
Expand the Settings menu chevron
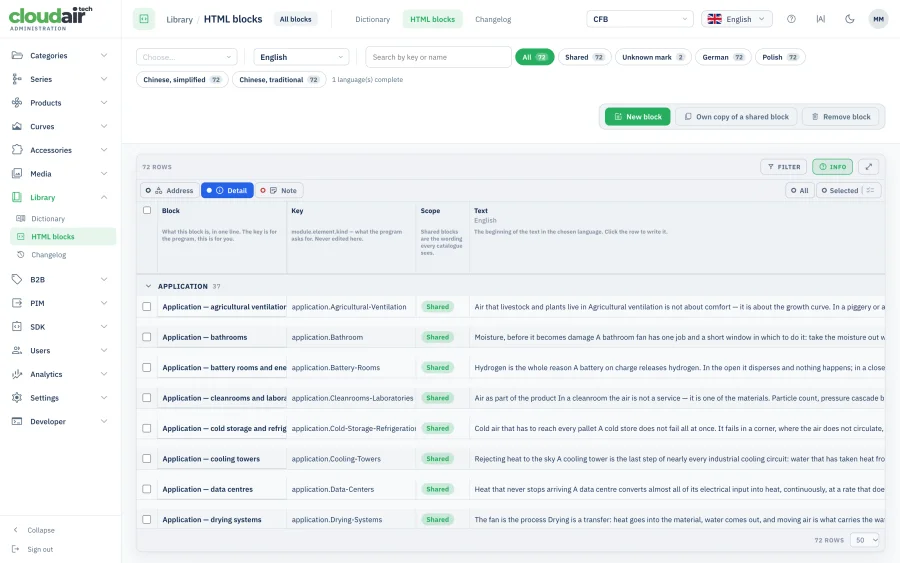[104, 398]
